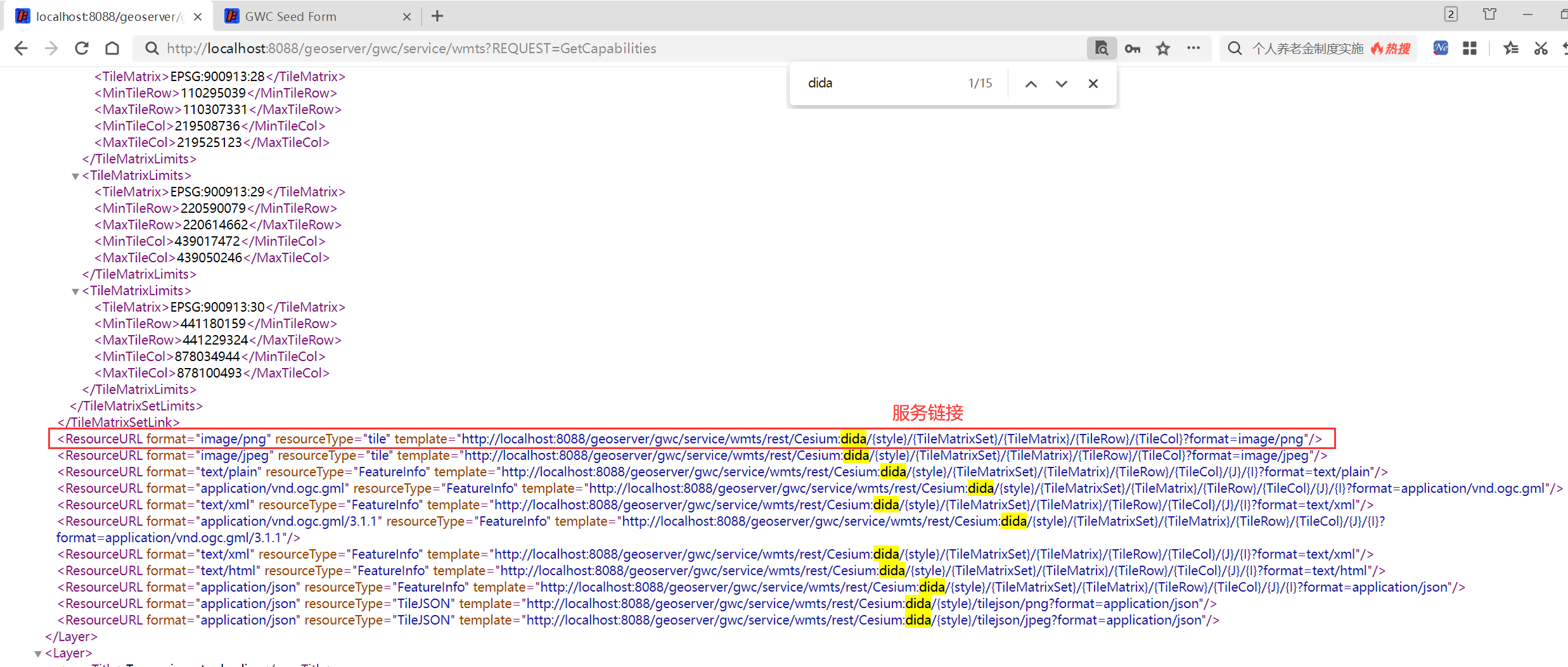Open saved passwords key icon
This screenshot has height=667, width=1568.
click(1132, 49)
